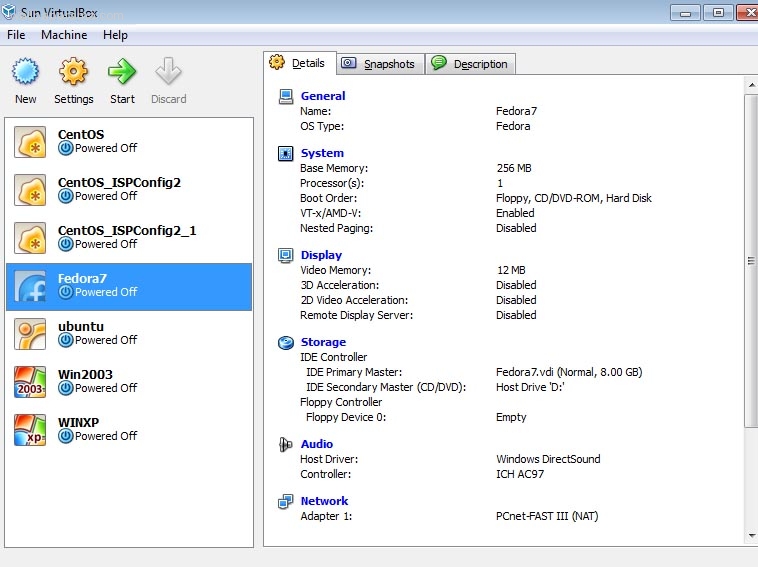Open Settings gear icon in toolbar
This screenshot has width=758, height=567.
[x=73, y=72]
